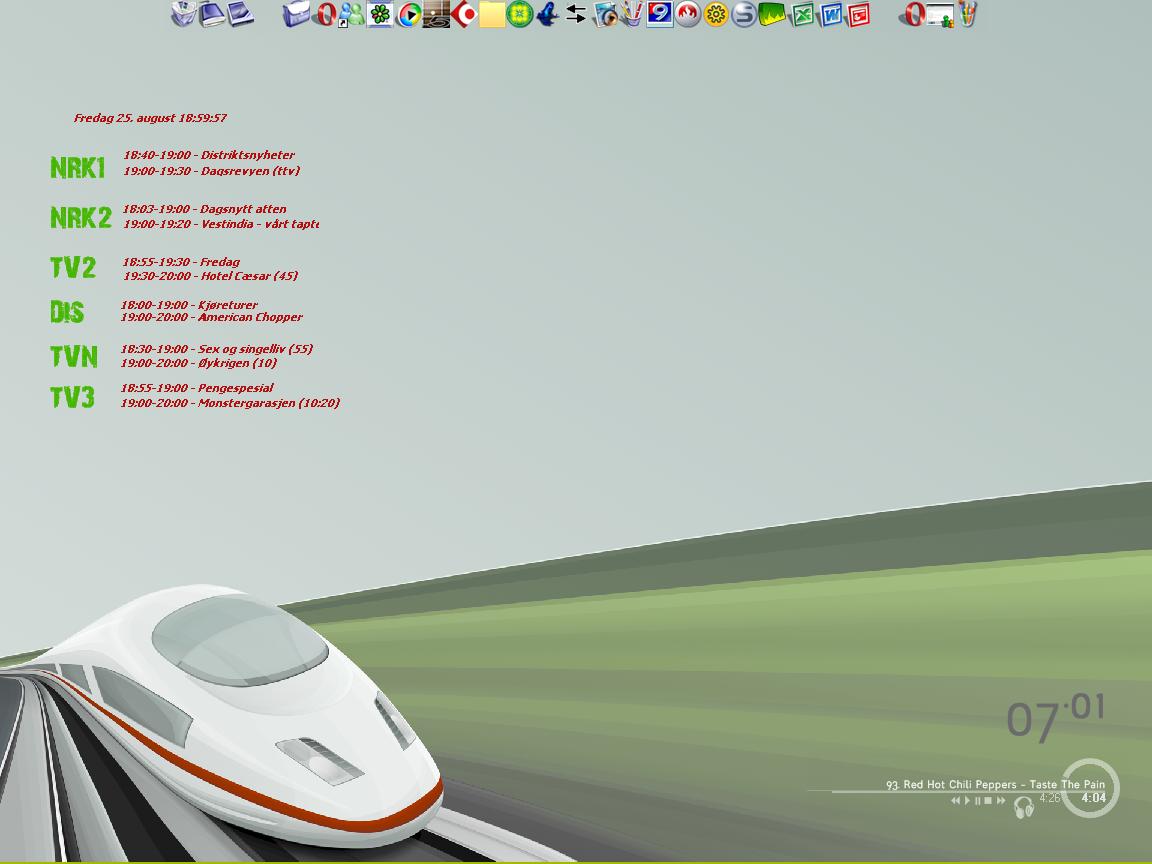Viewport: 1152px width, 864px height.
Task: Open the pencil cup icon at dock end
Action: point(967,14)
